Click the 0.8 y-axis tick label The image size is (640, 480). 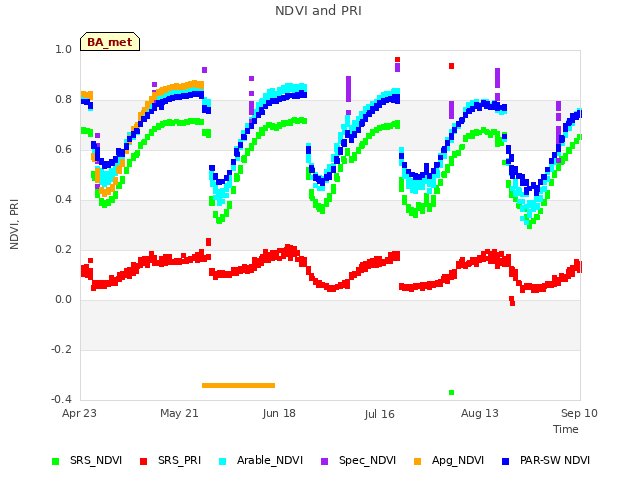point(63,100)
